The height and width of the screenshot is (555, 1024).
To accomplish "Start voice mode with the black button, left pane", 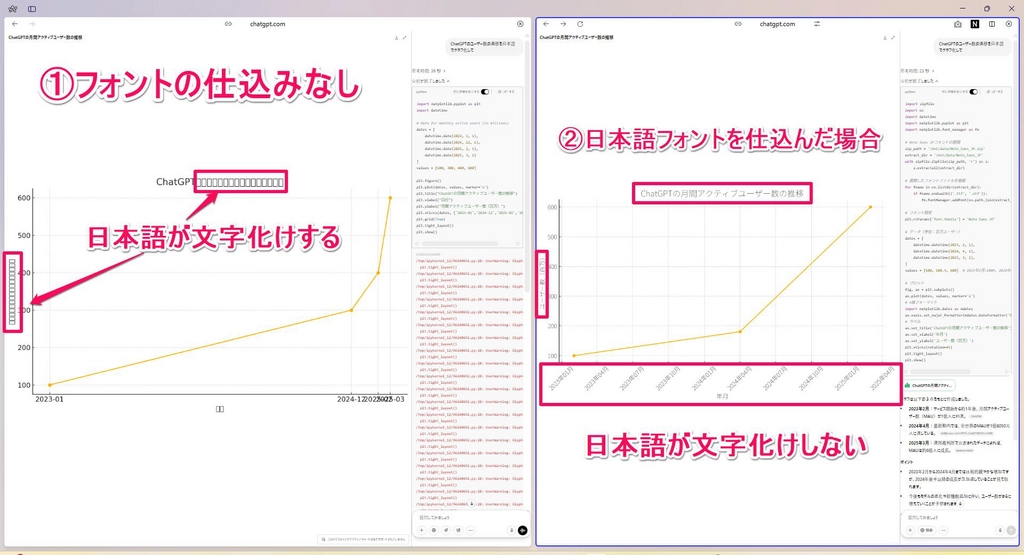I will point(522,530).
